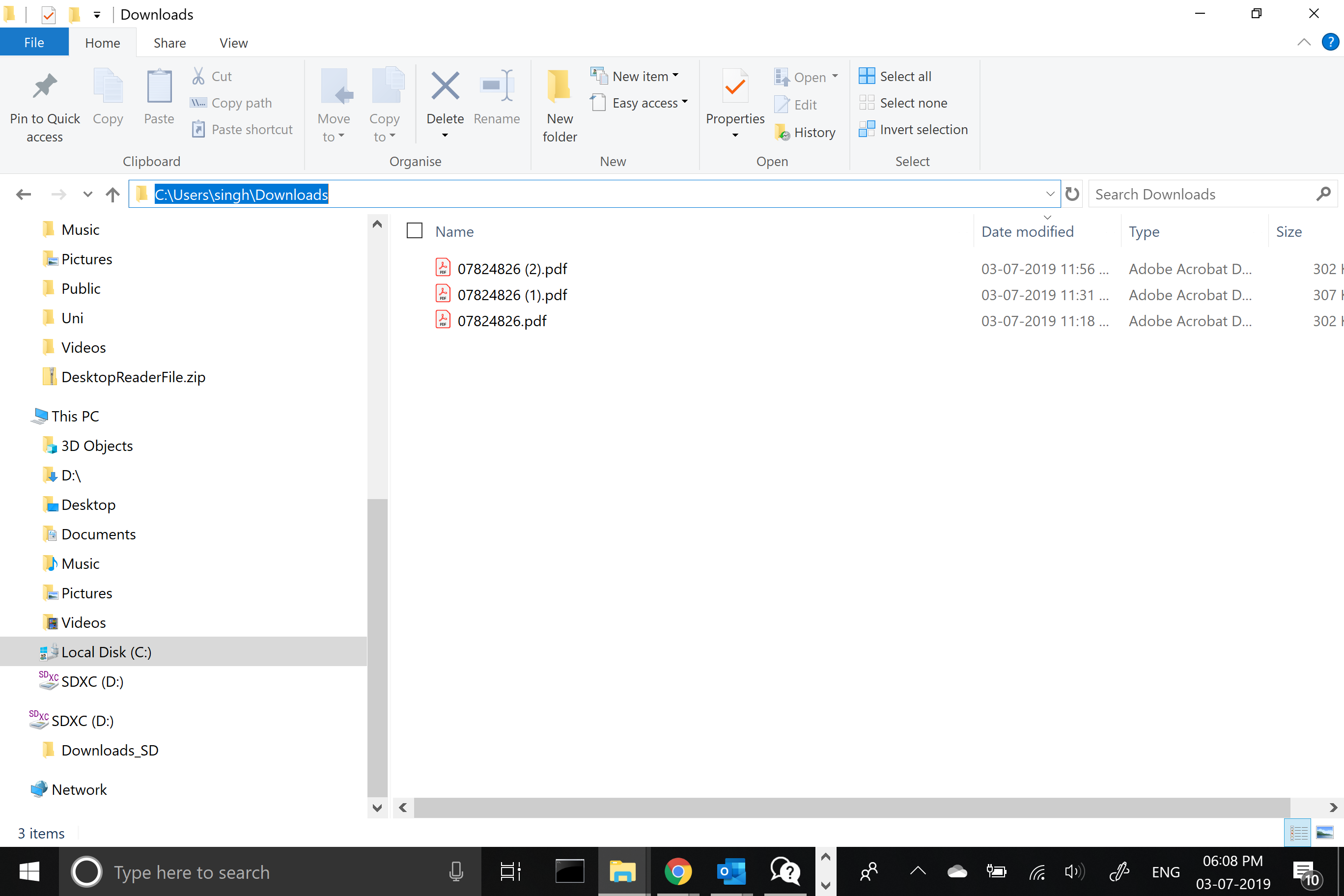This screenshot has width=1344, height=896.
Task: Open the Properties button
Action: [735, 103]
